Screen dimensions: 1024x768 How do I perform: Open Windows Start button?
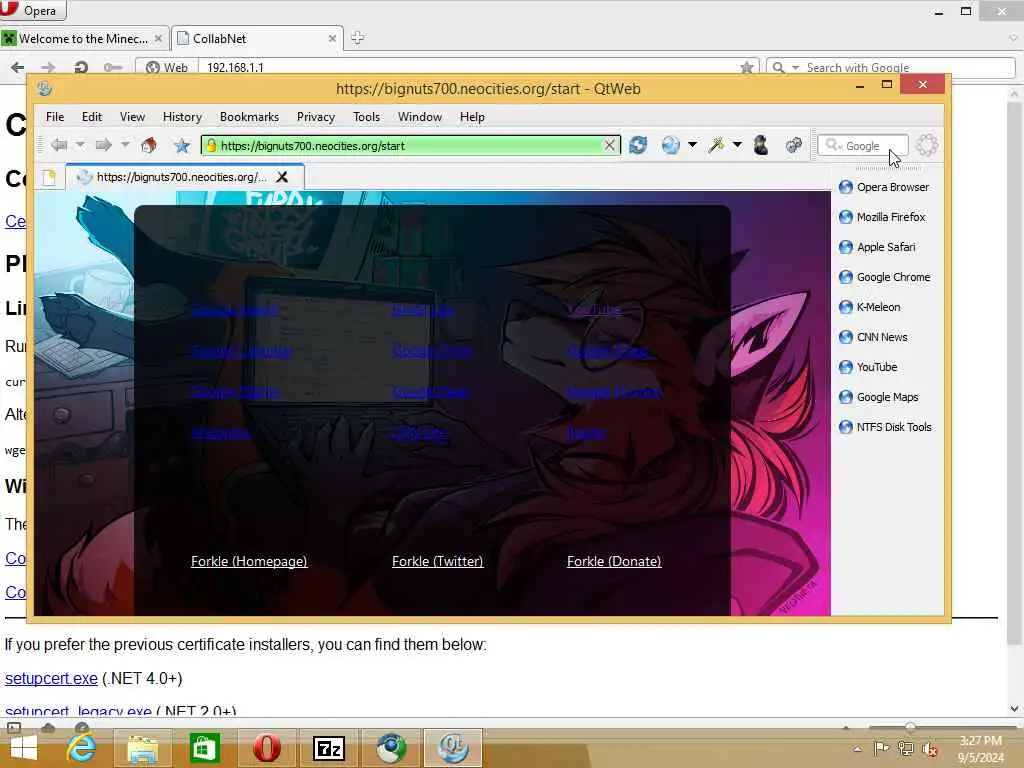pyautogui.click(x=24, y=748)
